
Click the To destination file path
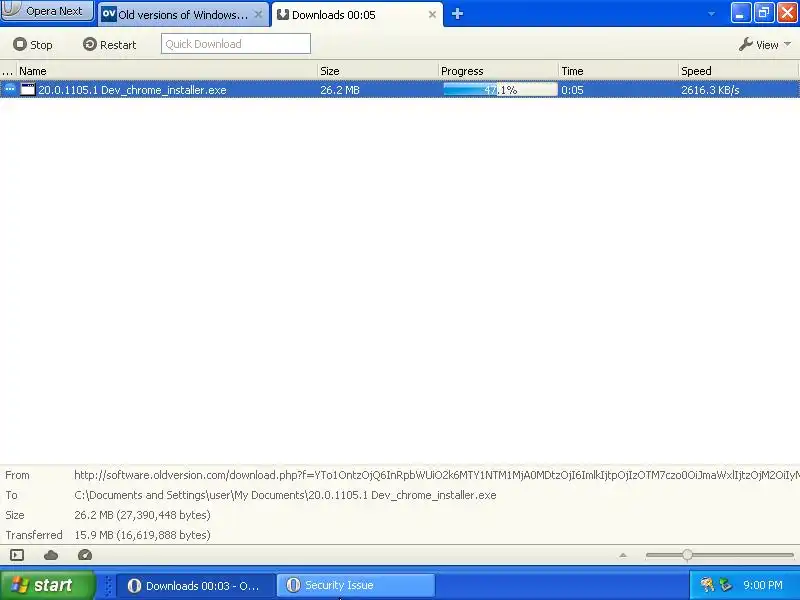click(x=285, y=495)
